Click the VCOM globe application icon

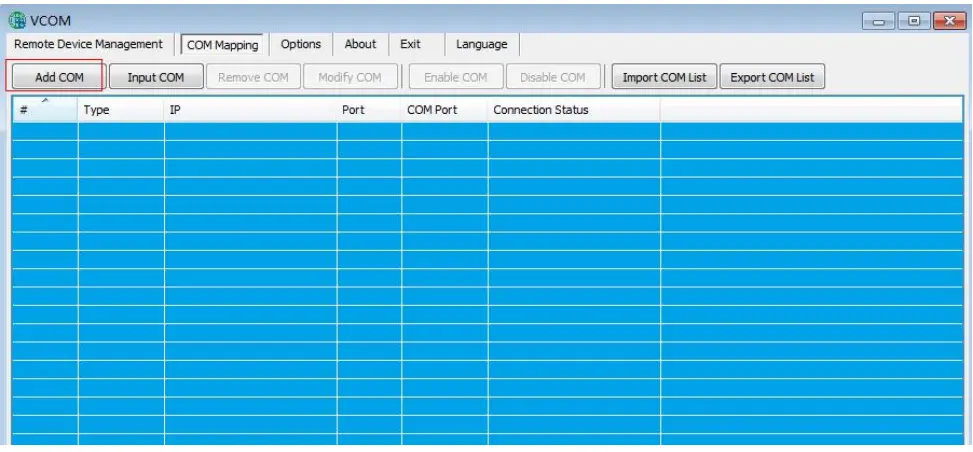pos(17,20)
